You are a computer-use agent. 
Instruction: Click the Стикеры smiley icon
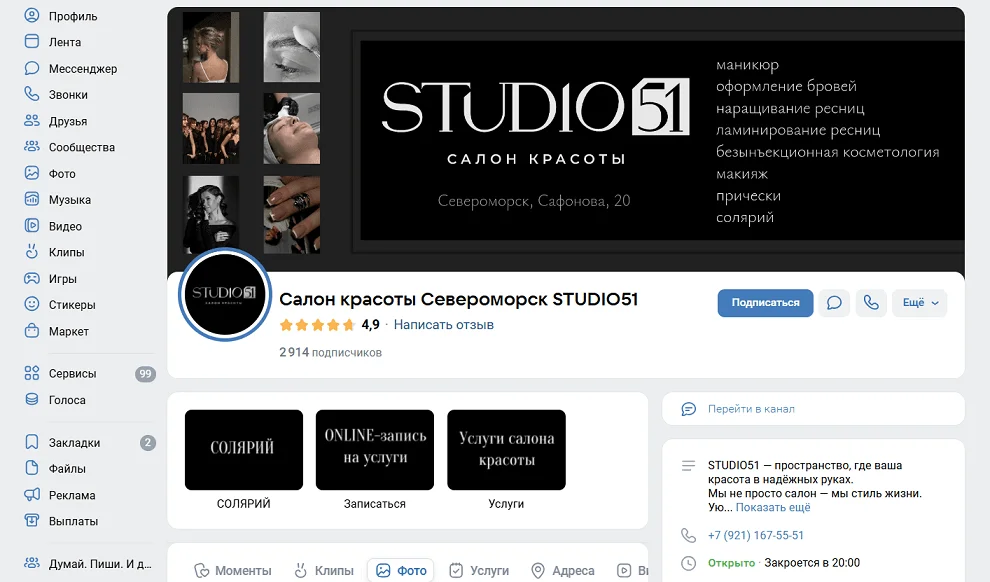tap(32, 304)
